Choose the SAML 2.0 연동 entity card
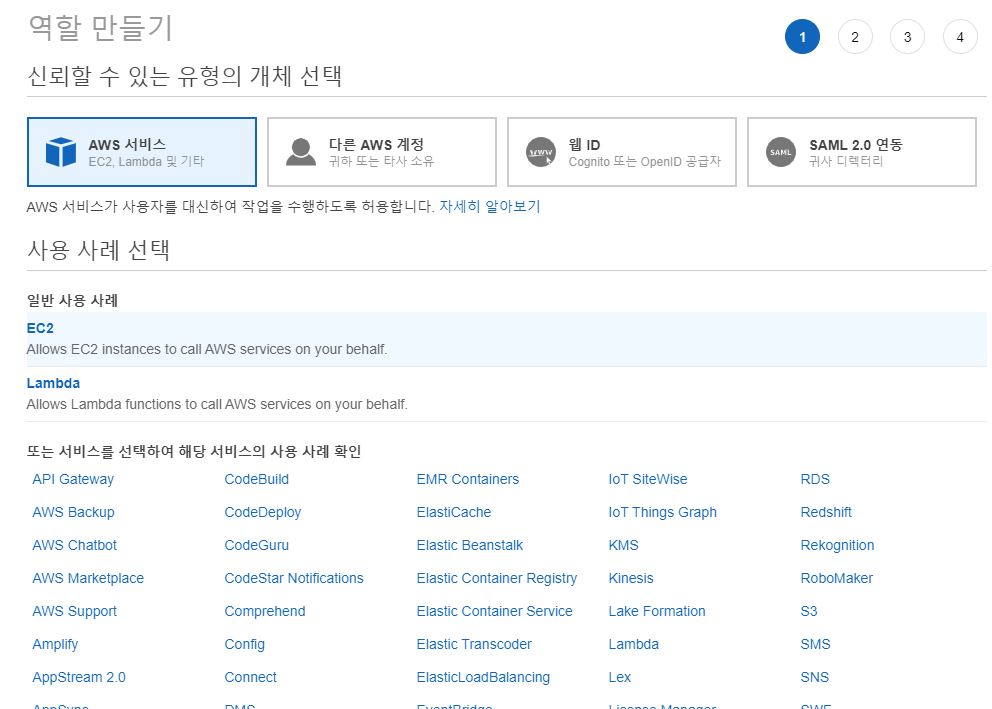Image resolution: width=992 pixels, height=709 pixels. [862, 152]
